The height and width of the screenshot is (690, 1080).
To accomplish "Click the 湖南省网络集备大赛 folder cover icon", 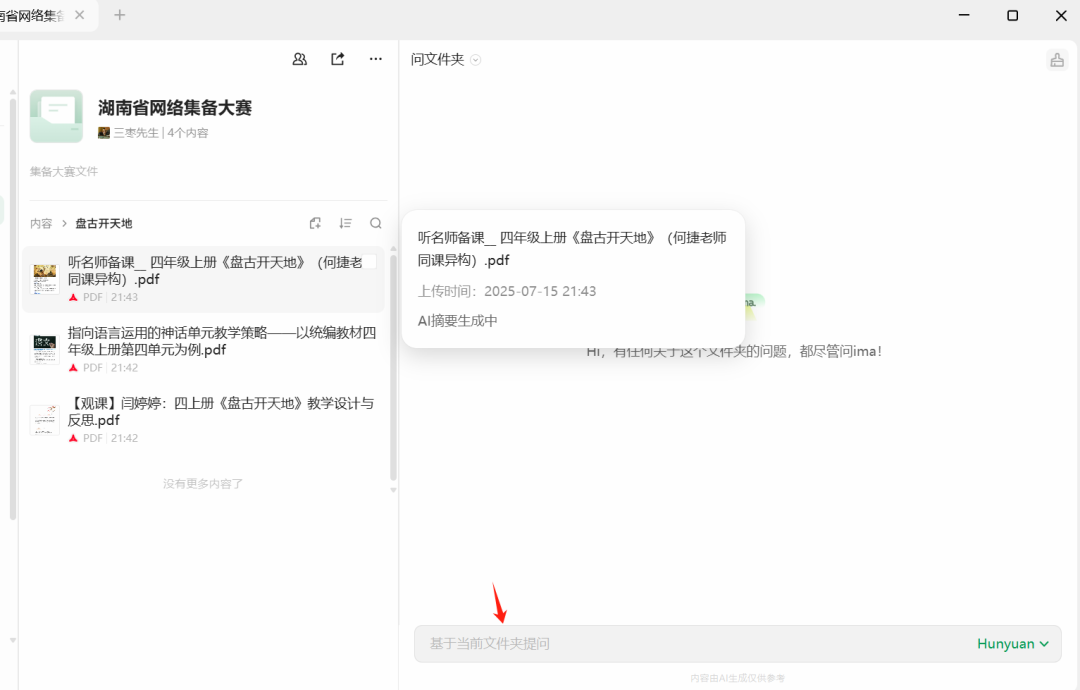I will pos(56,116).
